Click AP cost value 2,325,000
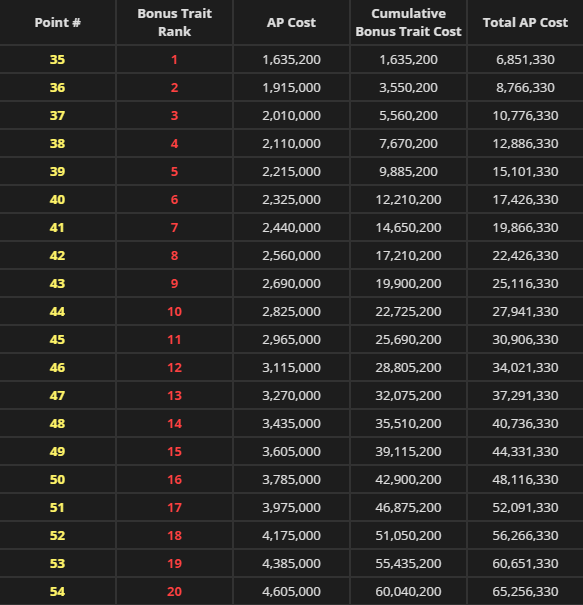583x605 pixels. (291, 199)
